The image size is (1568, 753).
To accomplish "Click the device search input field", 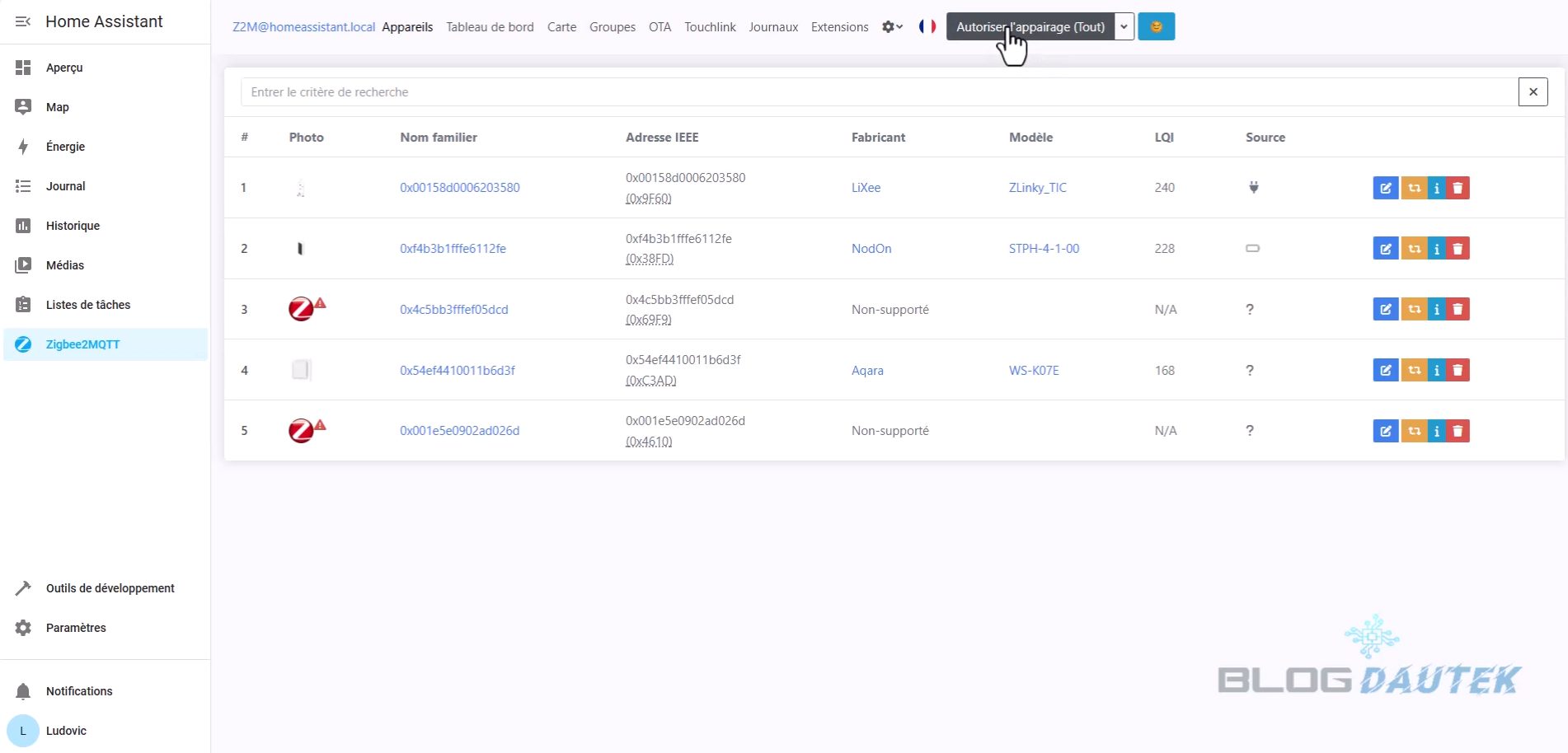I will point(878,92).
